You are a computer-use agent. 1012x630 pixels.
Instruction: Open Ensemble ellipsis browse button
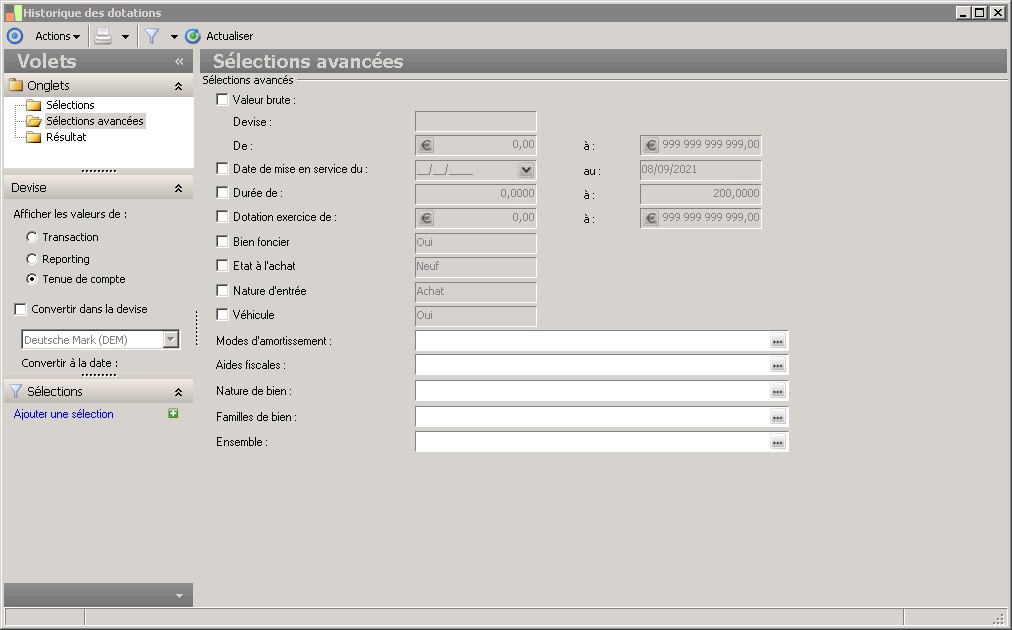[x=778, y=442]
